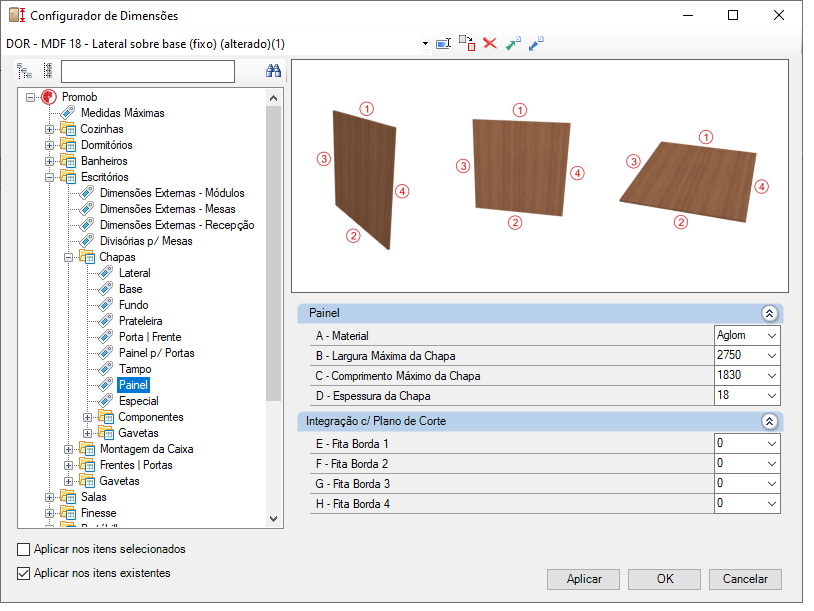Open the G - Fita Borda 3 dropdown
The height and width of the screenshot is (611, 814).
tap(772, 484)
